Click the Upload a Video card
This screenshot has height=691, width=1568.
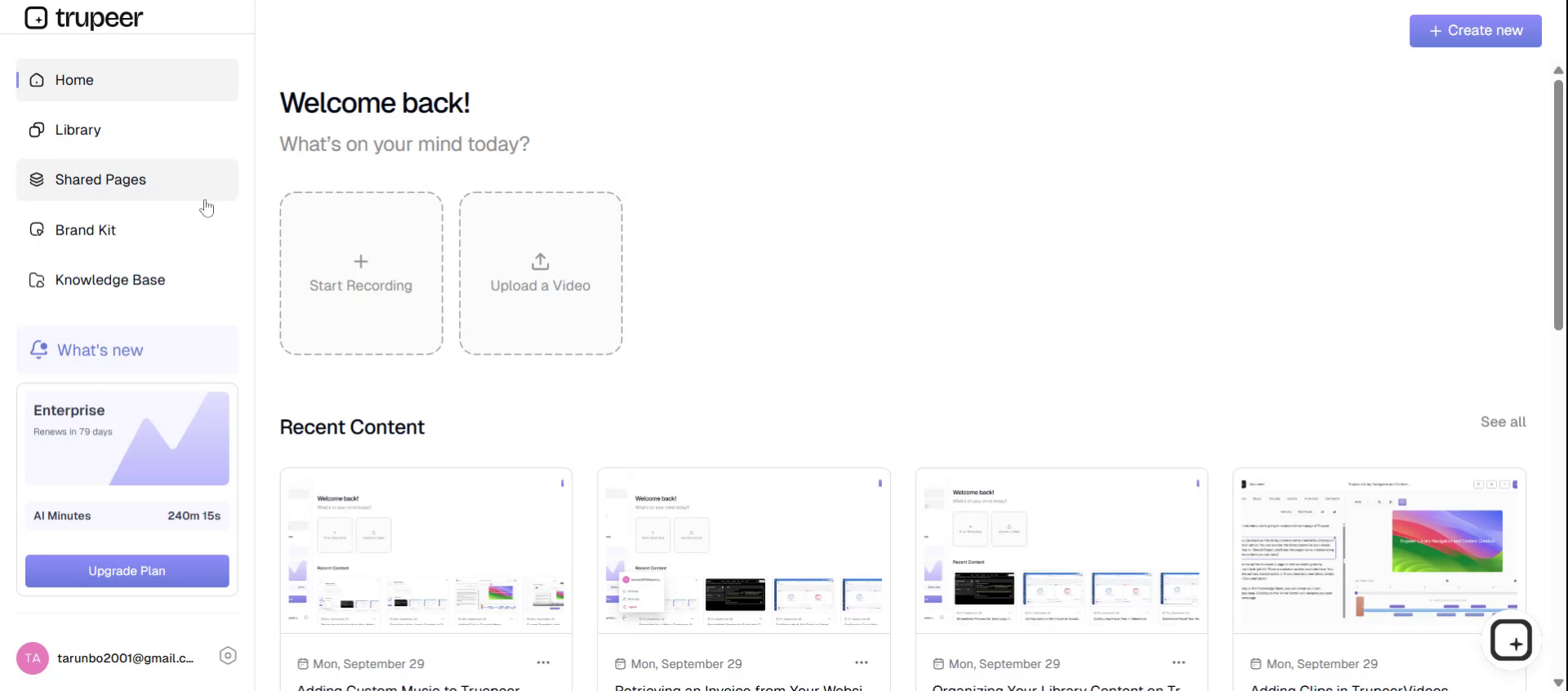click(541, 274)
